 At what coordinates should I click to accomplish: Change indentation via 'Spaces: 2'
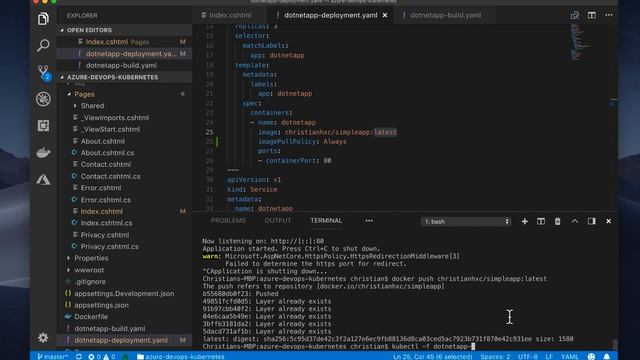tap(495, 356)
